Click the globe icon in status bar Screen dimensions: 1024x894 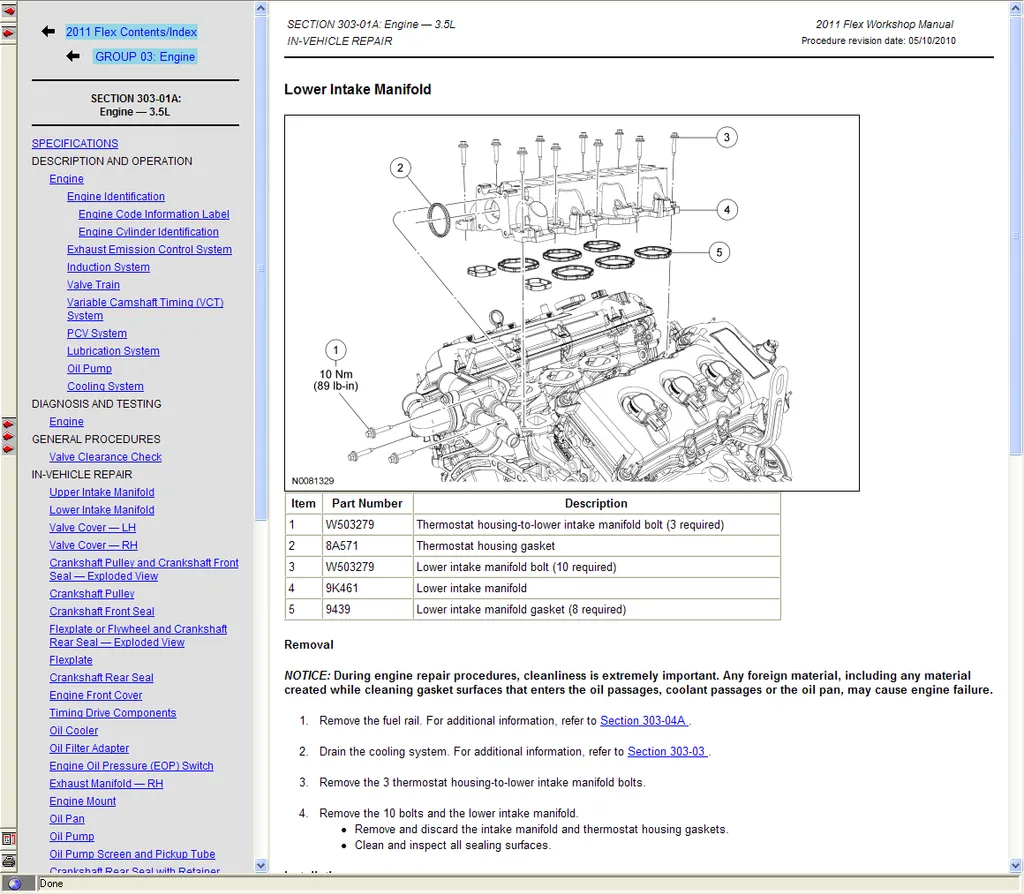pos(14,884)
